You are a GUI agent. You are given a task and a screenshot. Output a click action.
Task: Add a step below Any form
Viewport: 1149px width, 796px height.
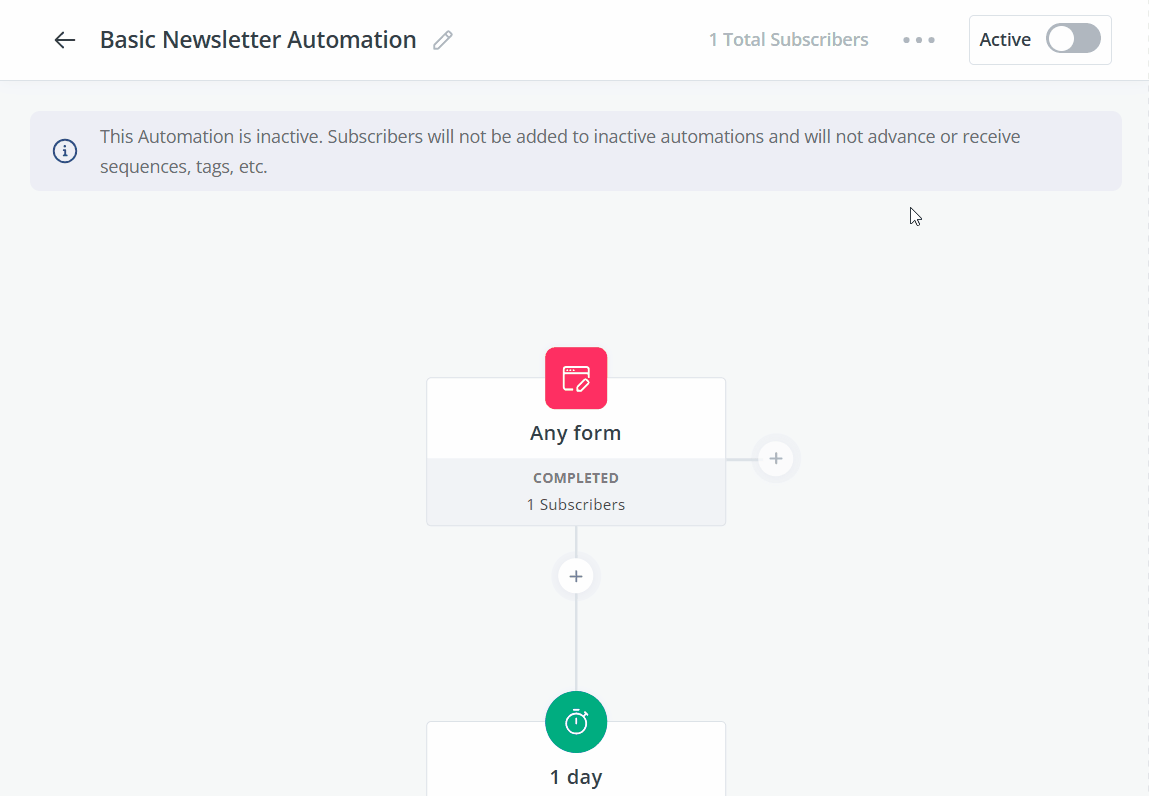pos(576,577)
